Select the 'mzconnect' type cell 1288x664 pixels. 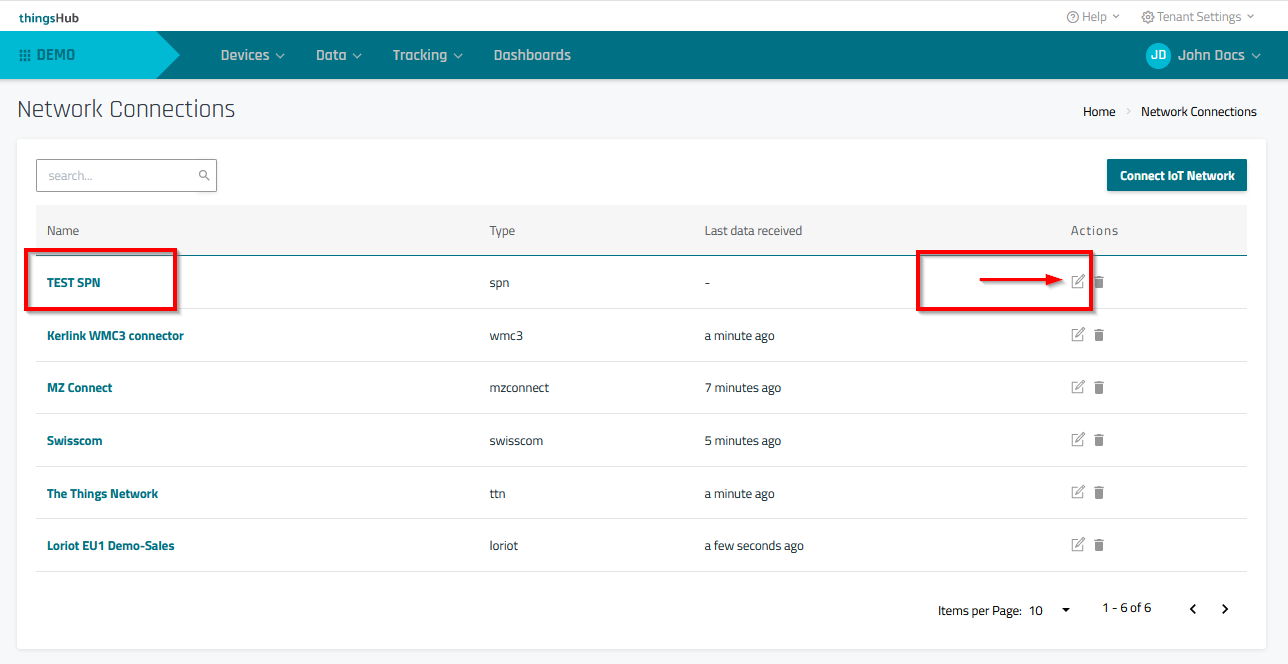pos(519,388)
